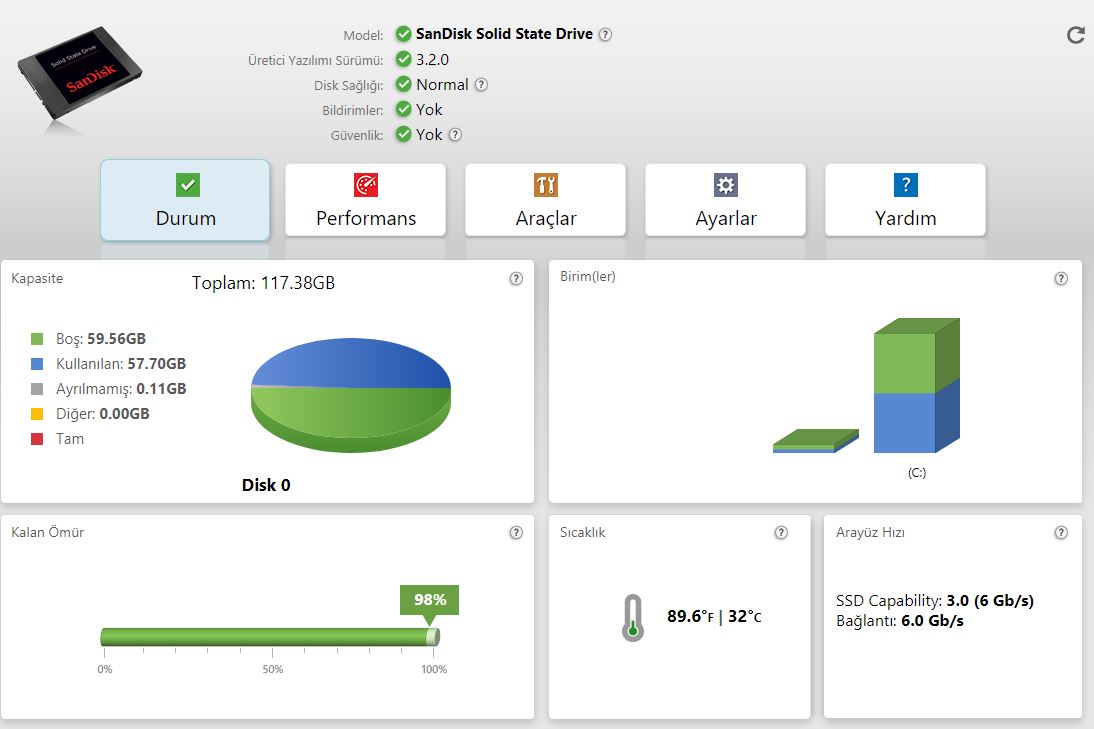Click the red Tam legend swatch
This screenshot has height=729, width=1094.
pyautogui.click(x=37, y=439)
